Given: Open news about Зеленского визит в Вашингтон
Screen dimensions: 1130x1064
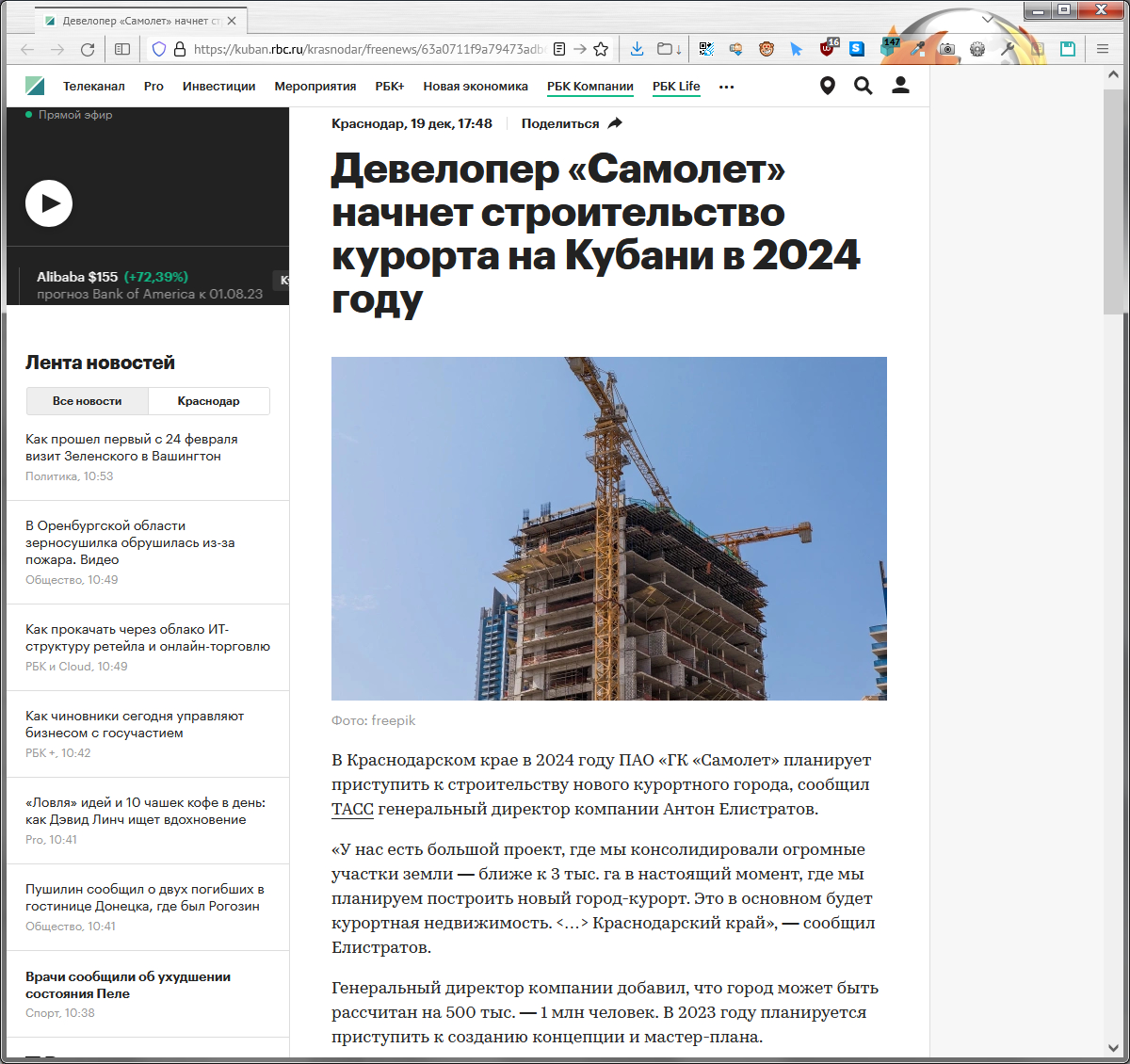Looking at the screenshot, I should click(x=132, y=447).
